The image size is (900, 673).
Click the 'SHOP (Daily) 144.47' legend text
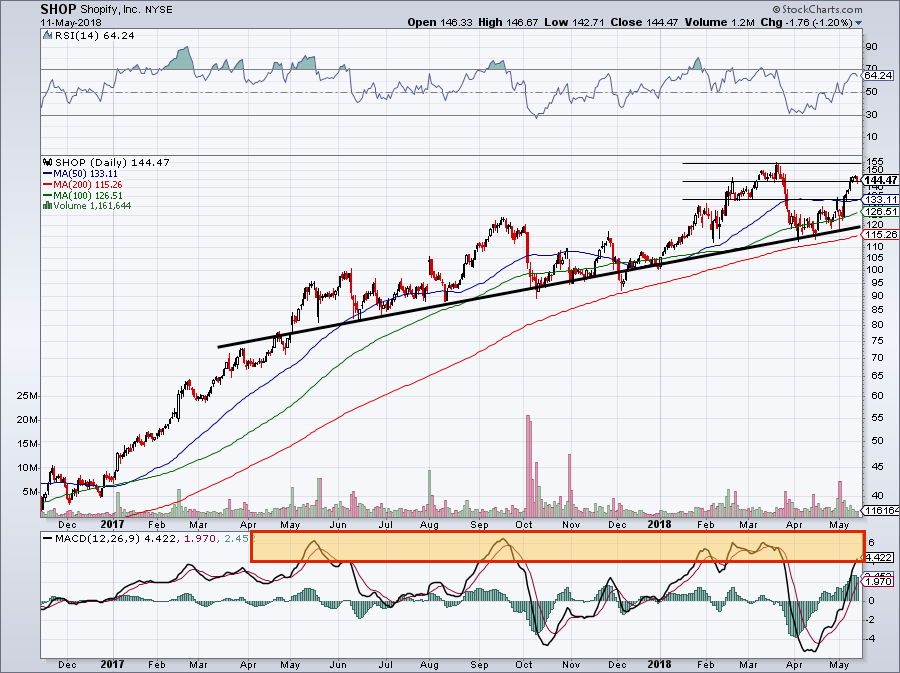point(112,163)
